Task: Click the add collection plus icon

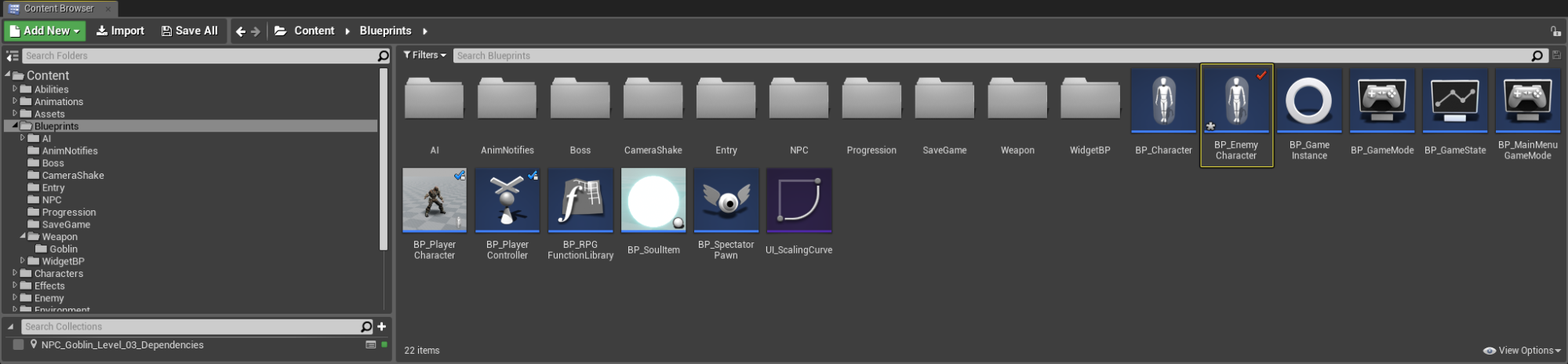Action: [382, 326]
